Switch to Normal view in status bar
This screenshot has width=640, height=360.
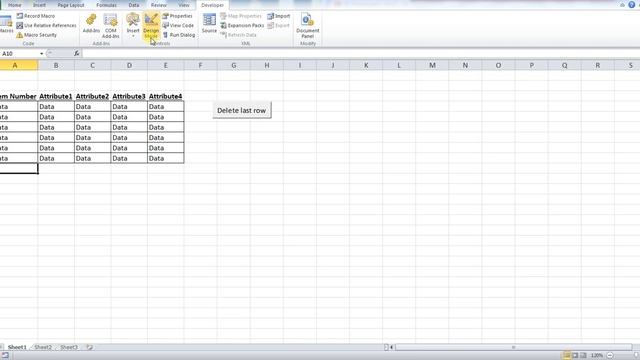(x=567, y=356)
